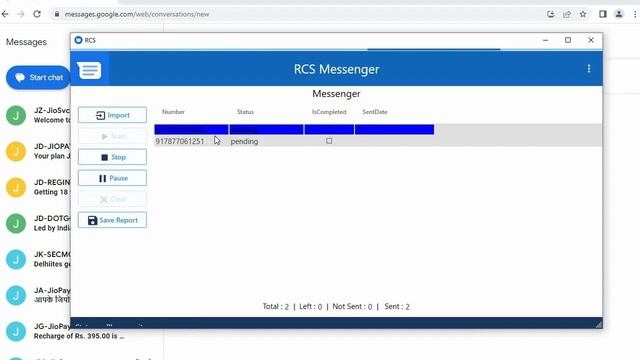Viewport: 640px width, 360px height.
Task: Maximize the RCS window
Action: (x=568, y=40)
